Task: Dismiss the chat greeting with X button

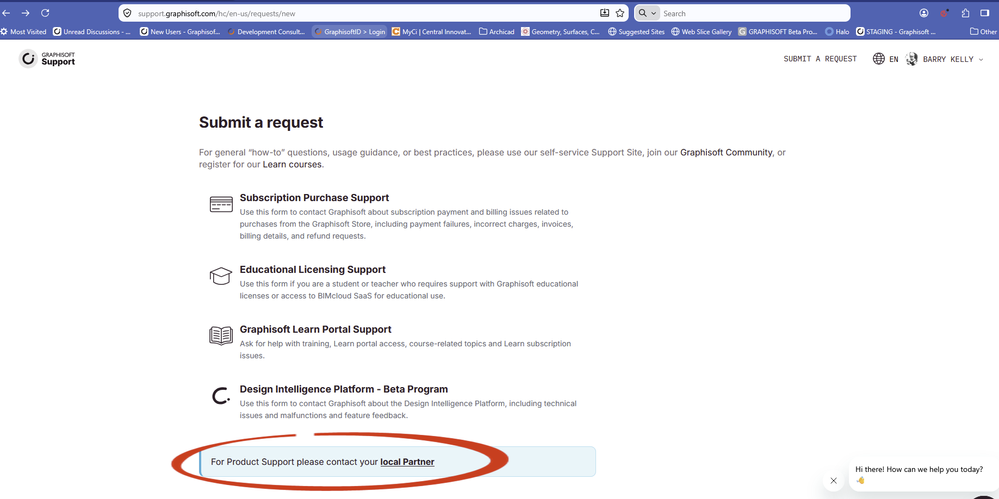Action: coord(833,481)
